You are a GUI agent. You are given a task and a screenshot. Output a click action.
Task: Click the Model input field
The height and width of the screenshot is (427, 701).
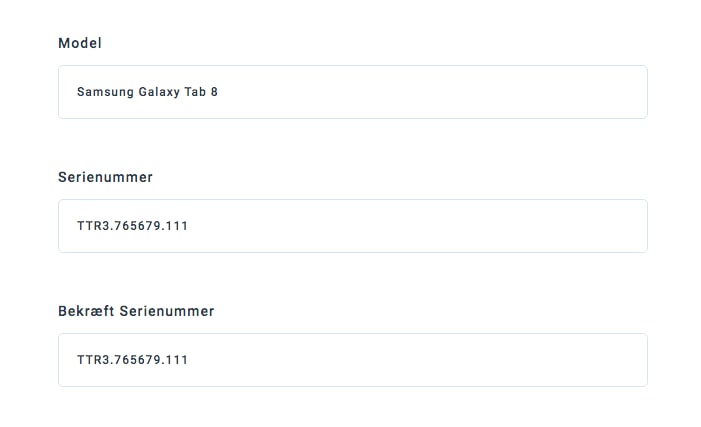click(x=352, y=92)
